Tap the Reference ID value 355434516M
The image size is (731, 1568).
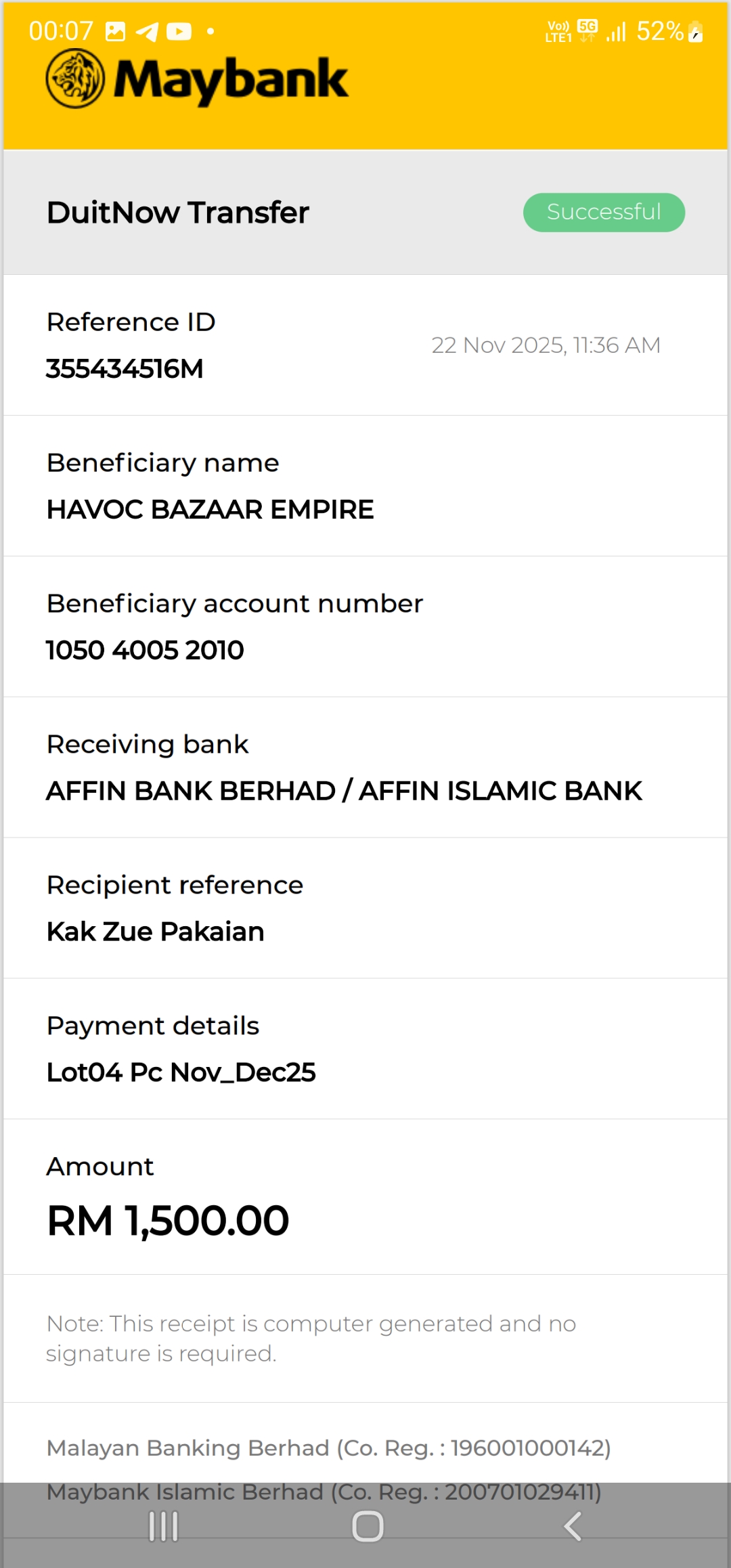[125, 369]
